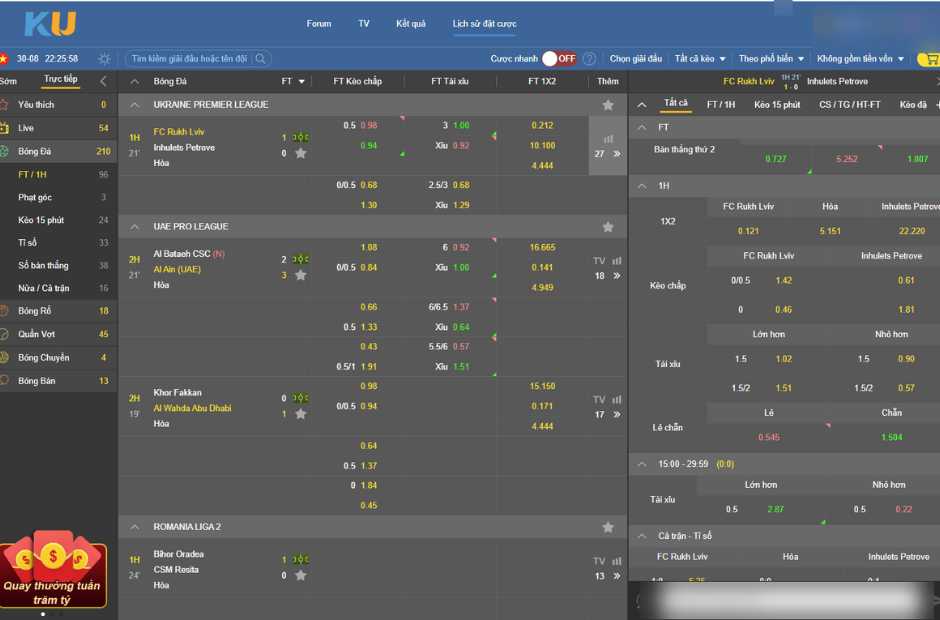Star the FC Rukh Lviv match
Viewport: 940px width, 620px height.
click(x=300, y=154)
